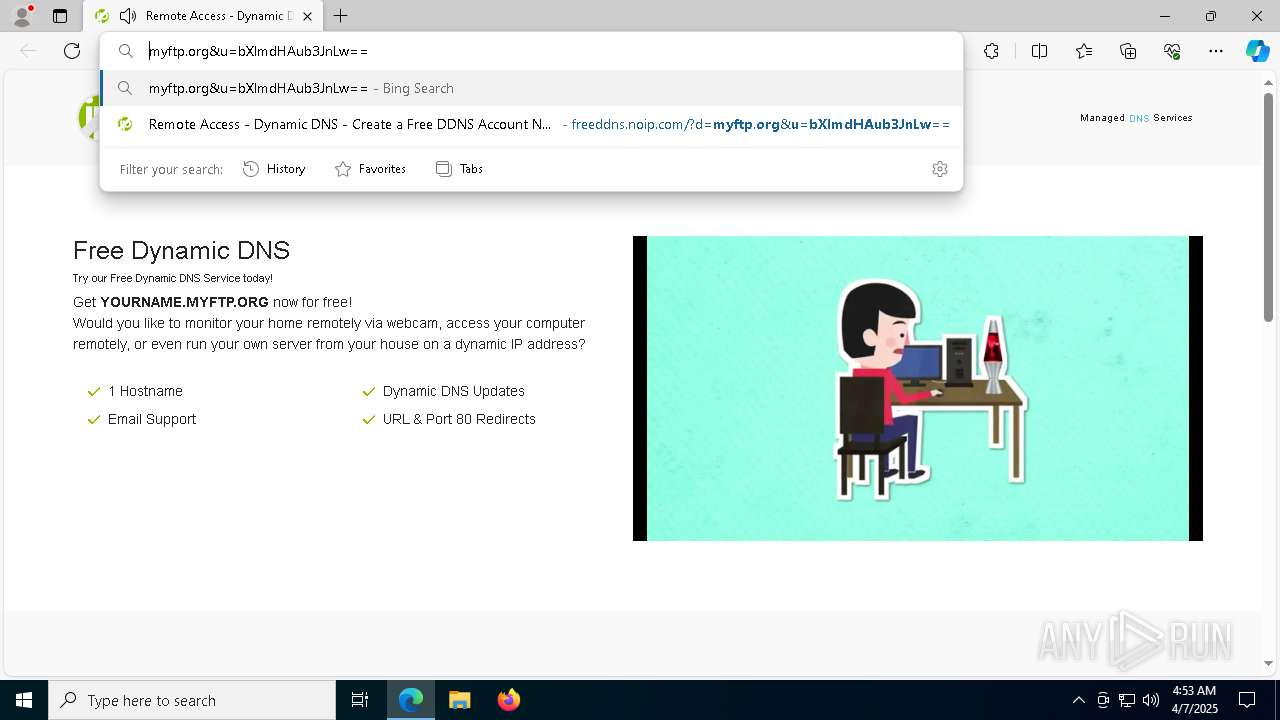Open the Windows Start menu
1280x720 pixels.
24,700
